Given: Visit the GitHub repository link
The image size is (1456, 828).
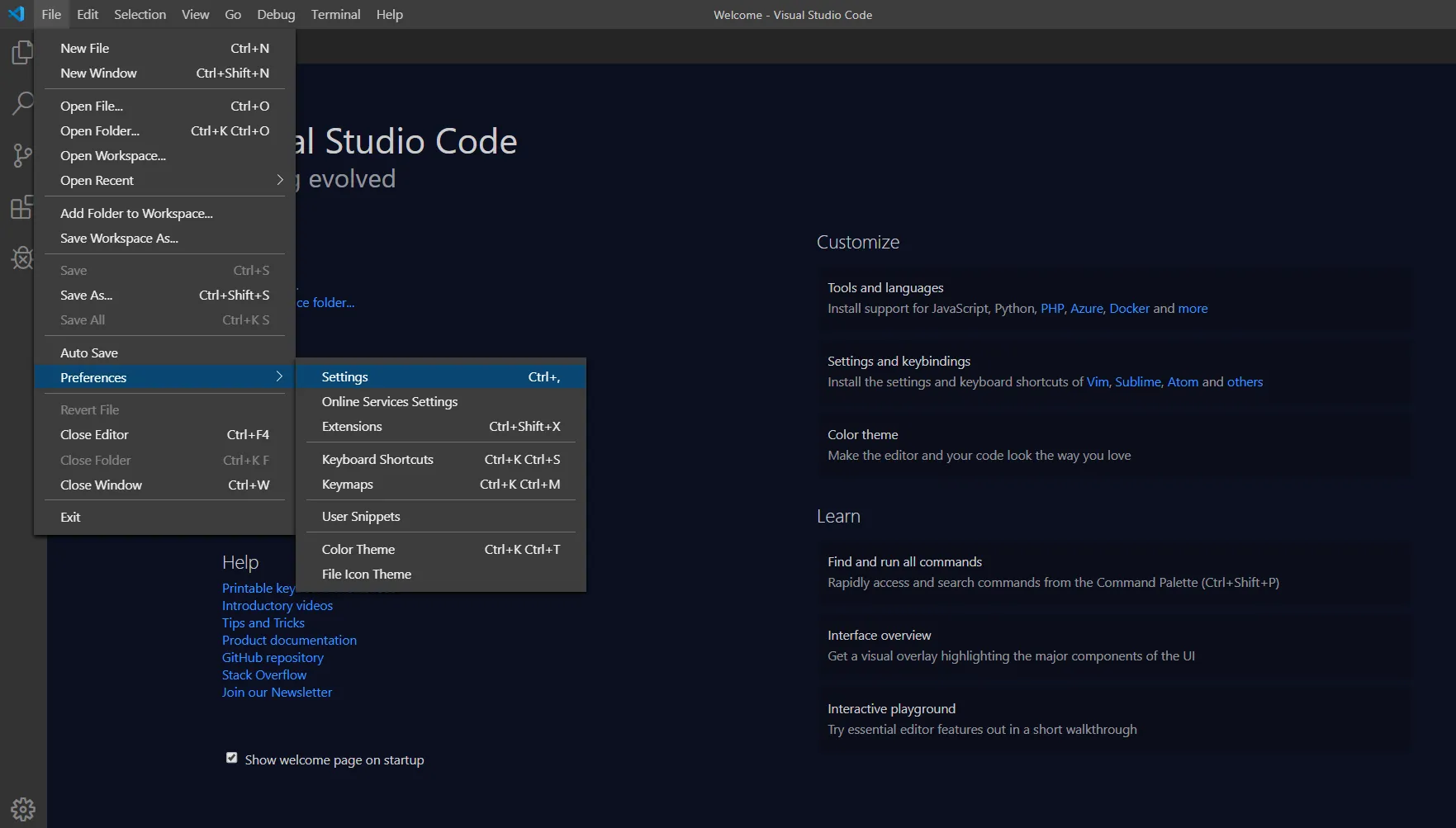Looking at the screenshot, I should [272, 657].
